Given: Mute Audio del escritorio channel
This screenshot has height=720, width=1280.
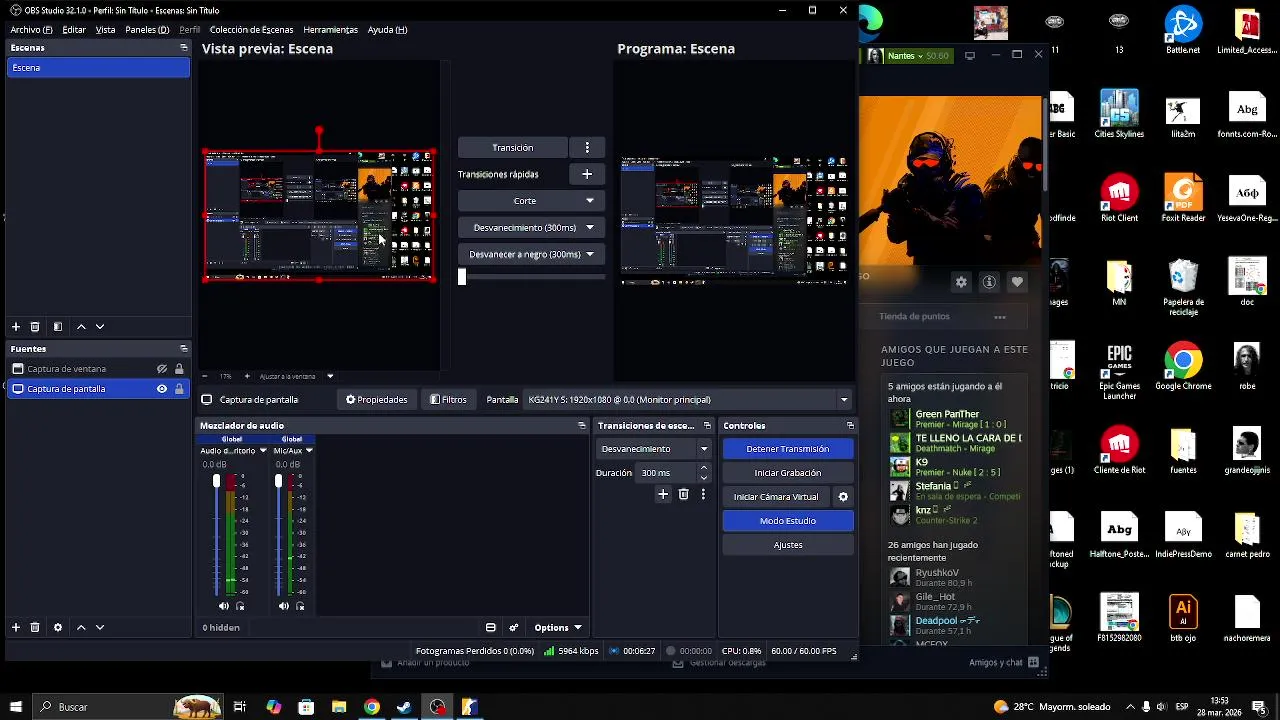Looking at the screenshot, I should click(x=224, y=606).
